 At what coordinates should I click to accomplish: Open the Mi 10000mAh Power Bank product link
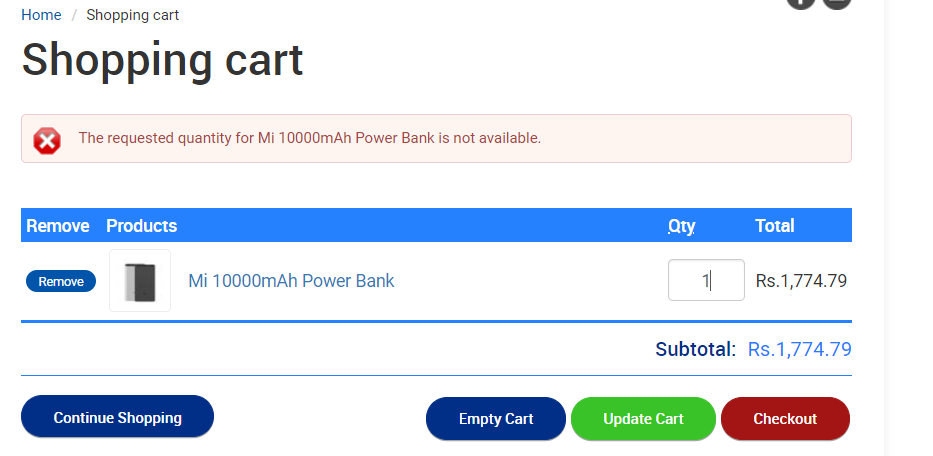(x=291, y=280)
